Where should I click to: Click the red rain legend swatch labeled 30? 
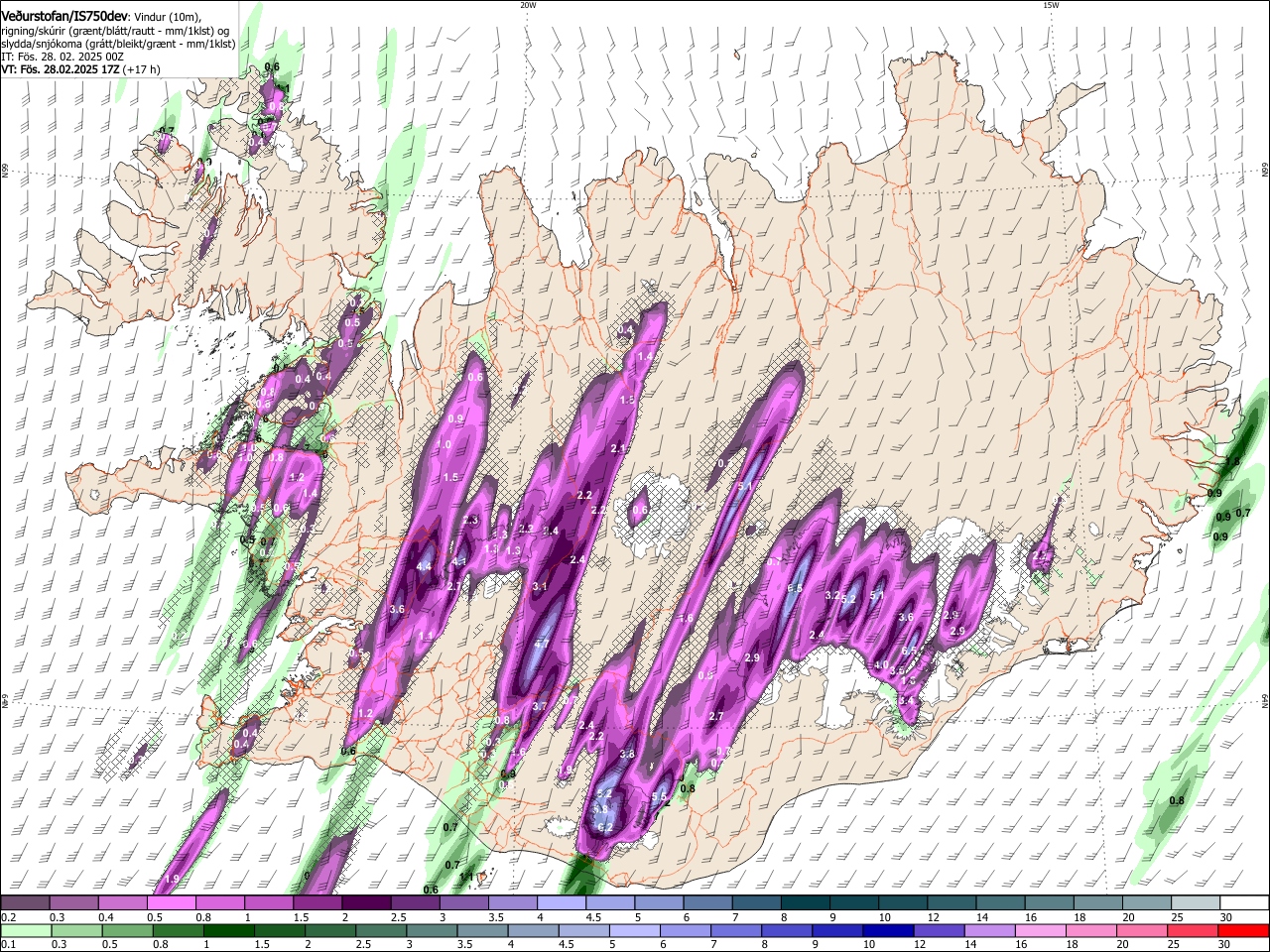click(x=1244, y=930)
